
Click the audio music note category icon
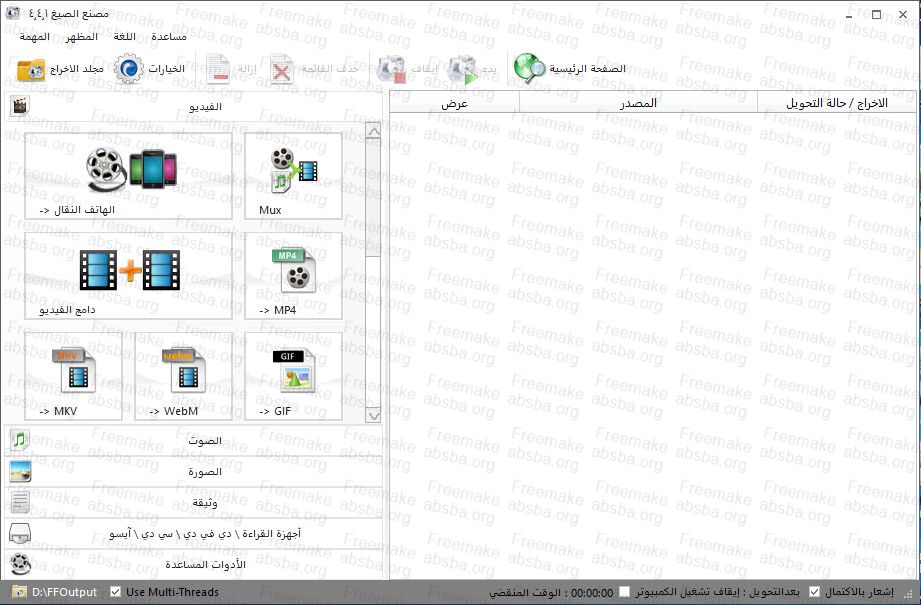point(20,440)
